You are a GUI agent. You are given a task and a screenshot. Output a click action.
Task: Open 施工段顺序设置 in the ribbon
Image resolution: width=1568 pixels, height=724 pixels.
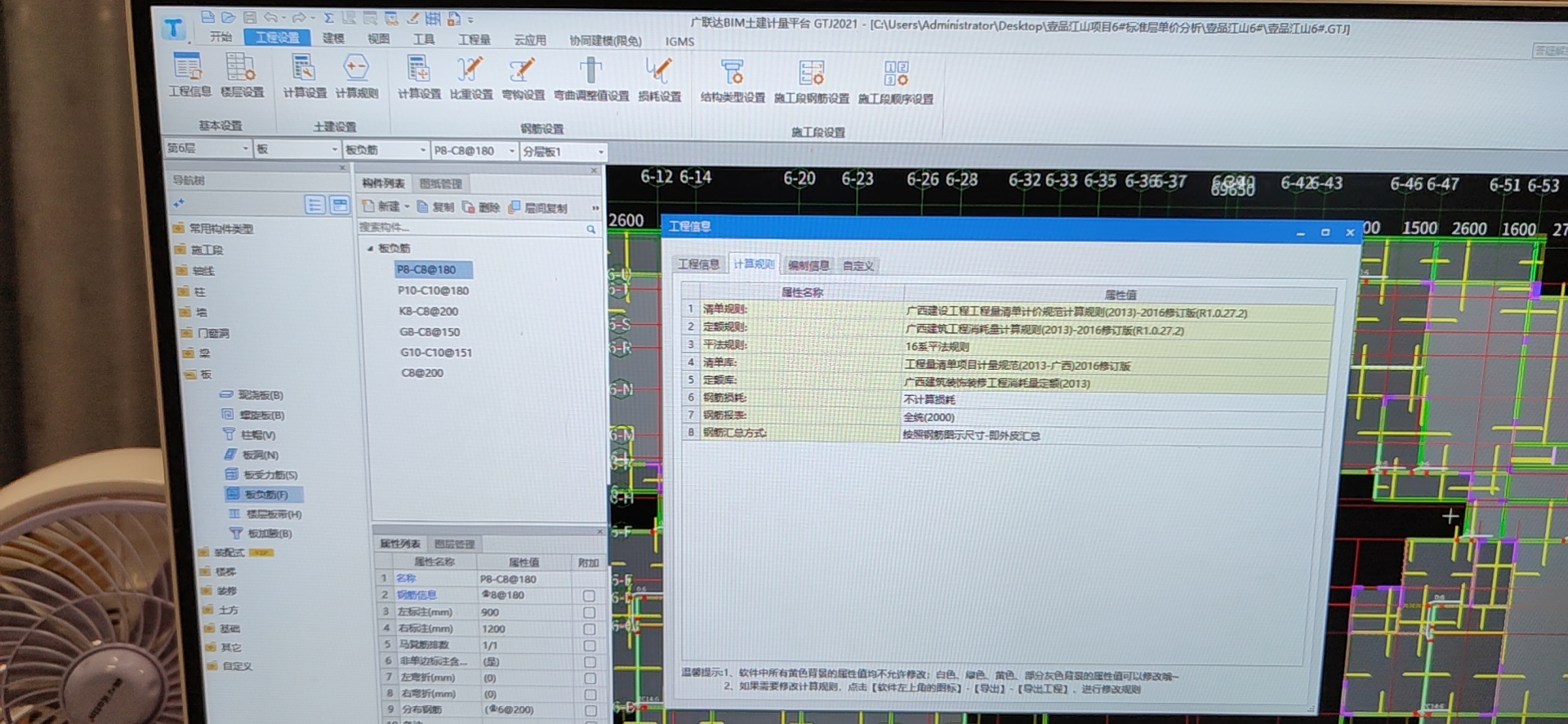pyautogui.click(x=895, y=82)
